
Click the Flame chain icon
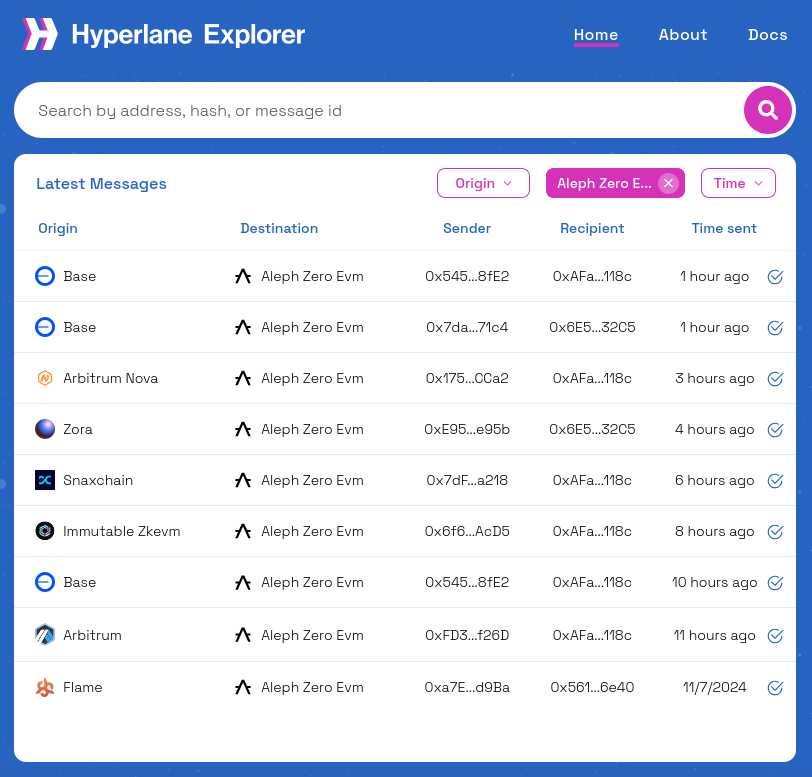tap(45, 687)
